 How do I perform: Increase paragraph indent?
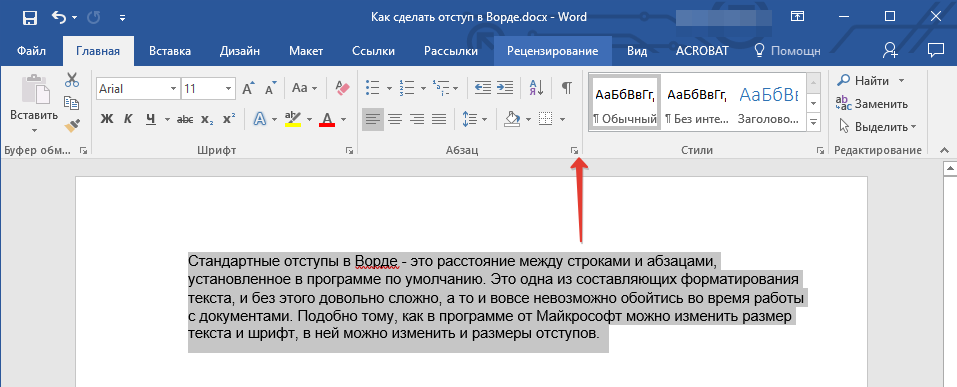(x=505, y=89)
